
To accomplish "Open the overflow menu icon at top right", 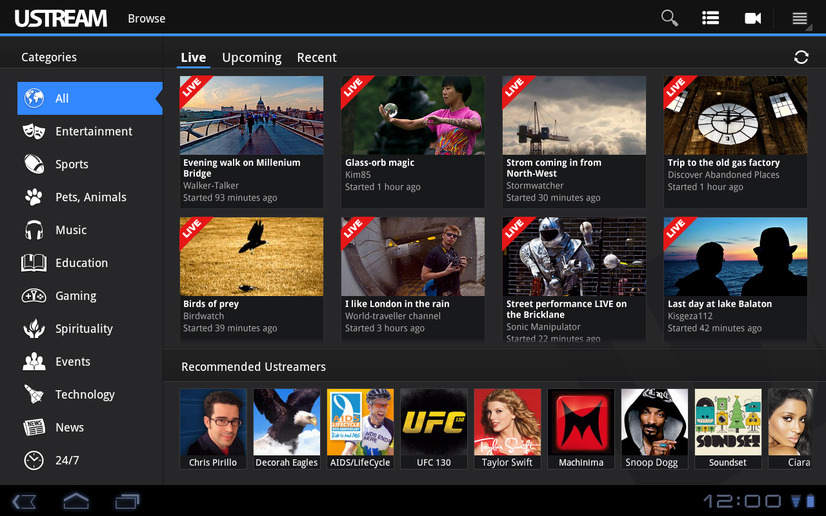I will 800,18.
